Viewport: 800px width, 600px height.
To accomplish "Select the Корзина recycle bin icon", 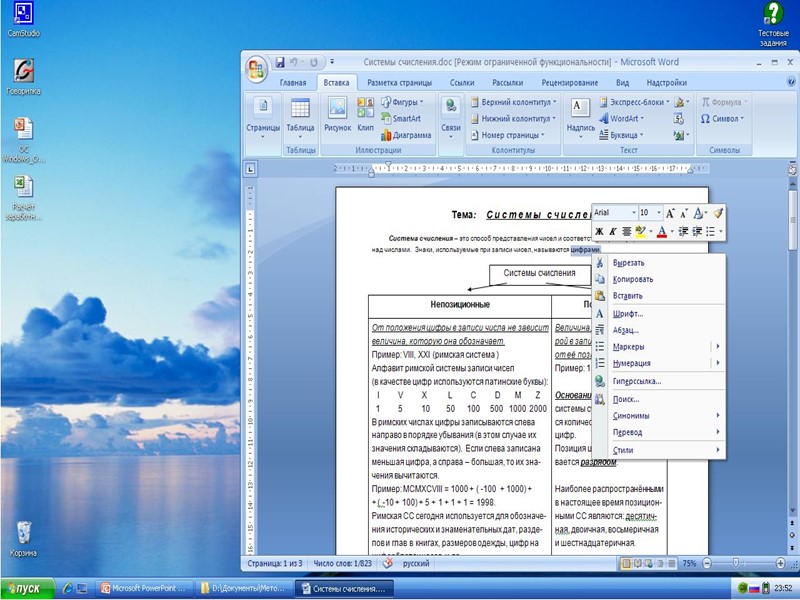I will (x=23, y=539).
